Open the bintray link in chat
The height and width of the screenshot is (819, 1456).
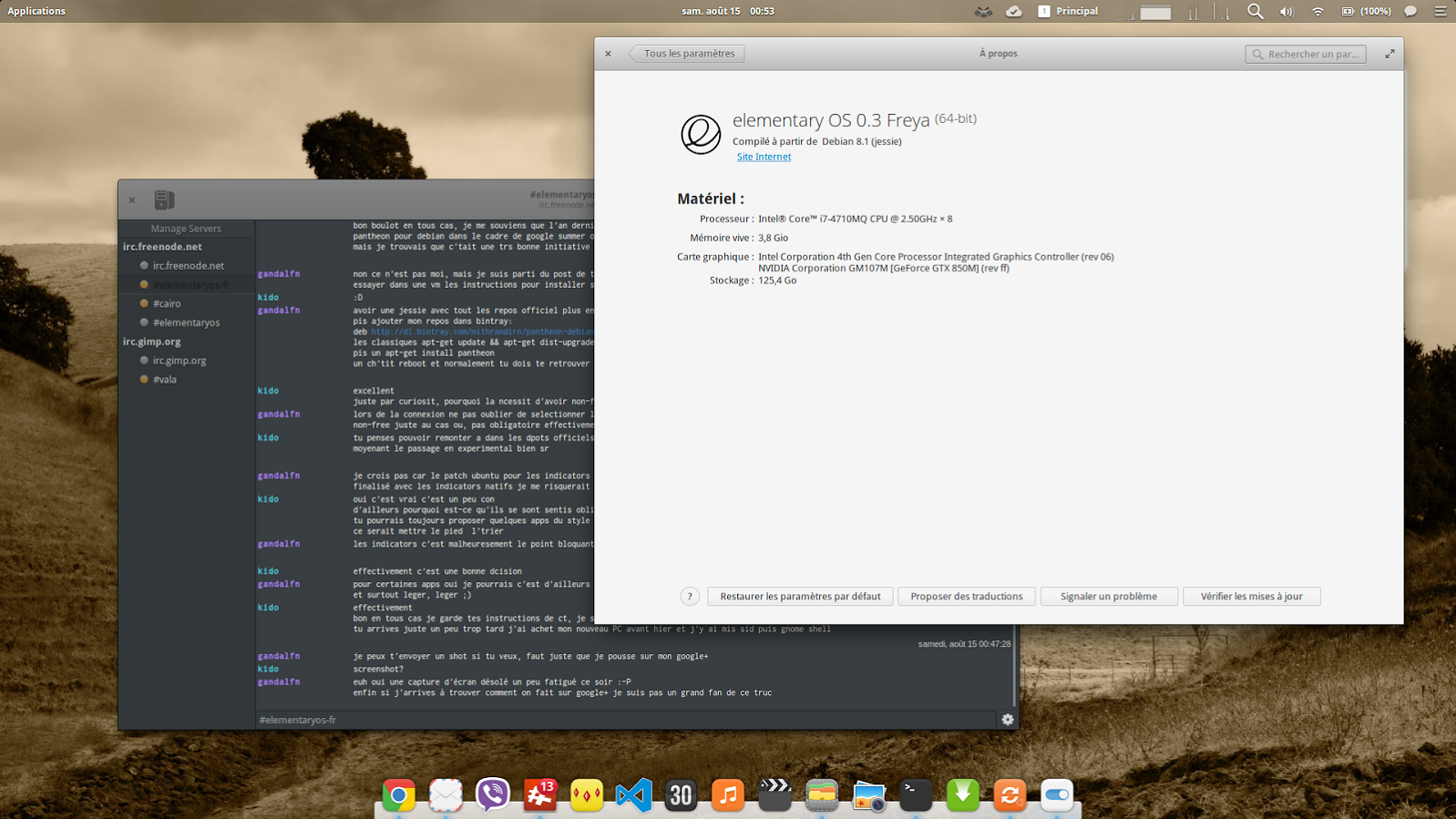click(x=482, y=332)
